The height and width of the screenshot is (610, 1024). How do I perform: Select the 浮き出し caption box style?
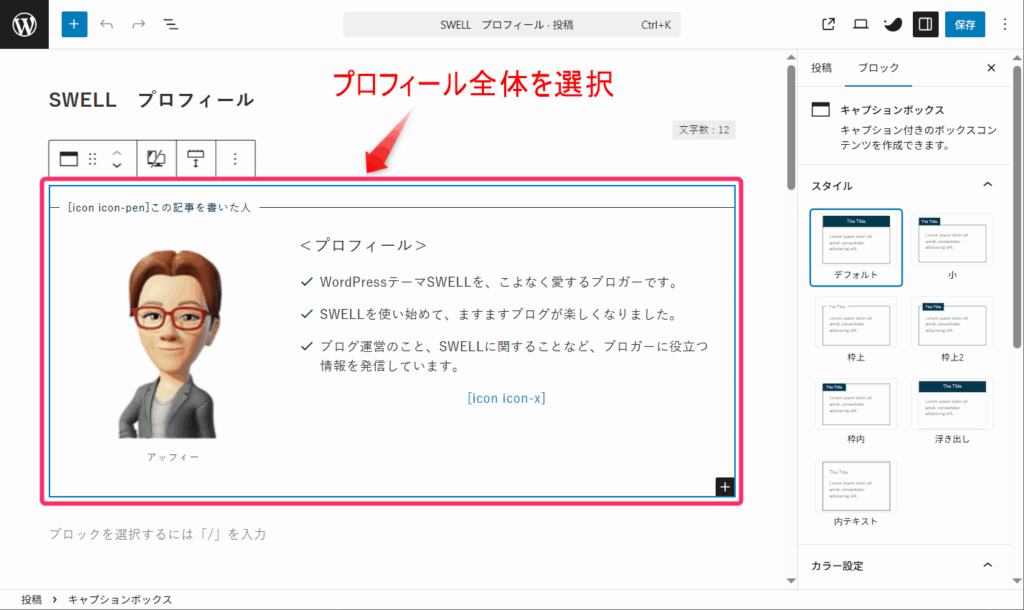[x=952, y=412]
